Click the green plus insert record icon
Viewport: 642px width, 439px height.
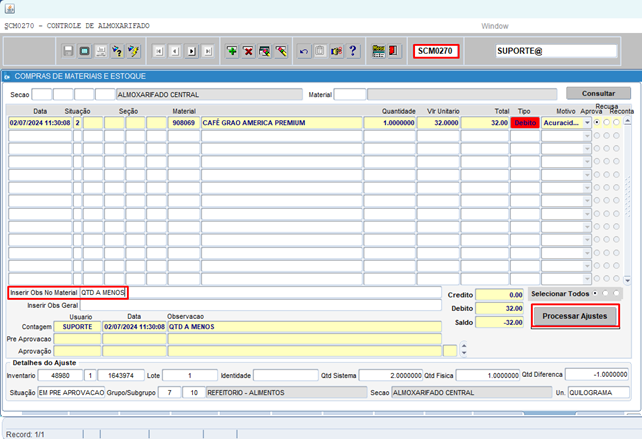(232, 51)
